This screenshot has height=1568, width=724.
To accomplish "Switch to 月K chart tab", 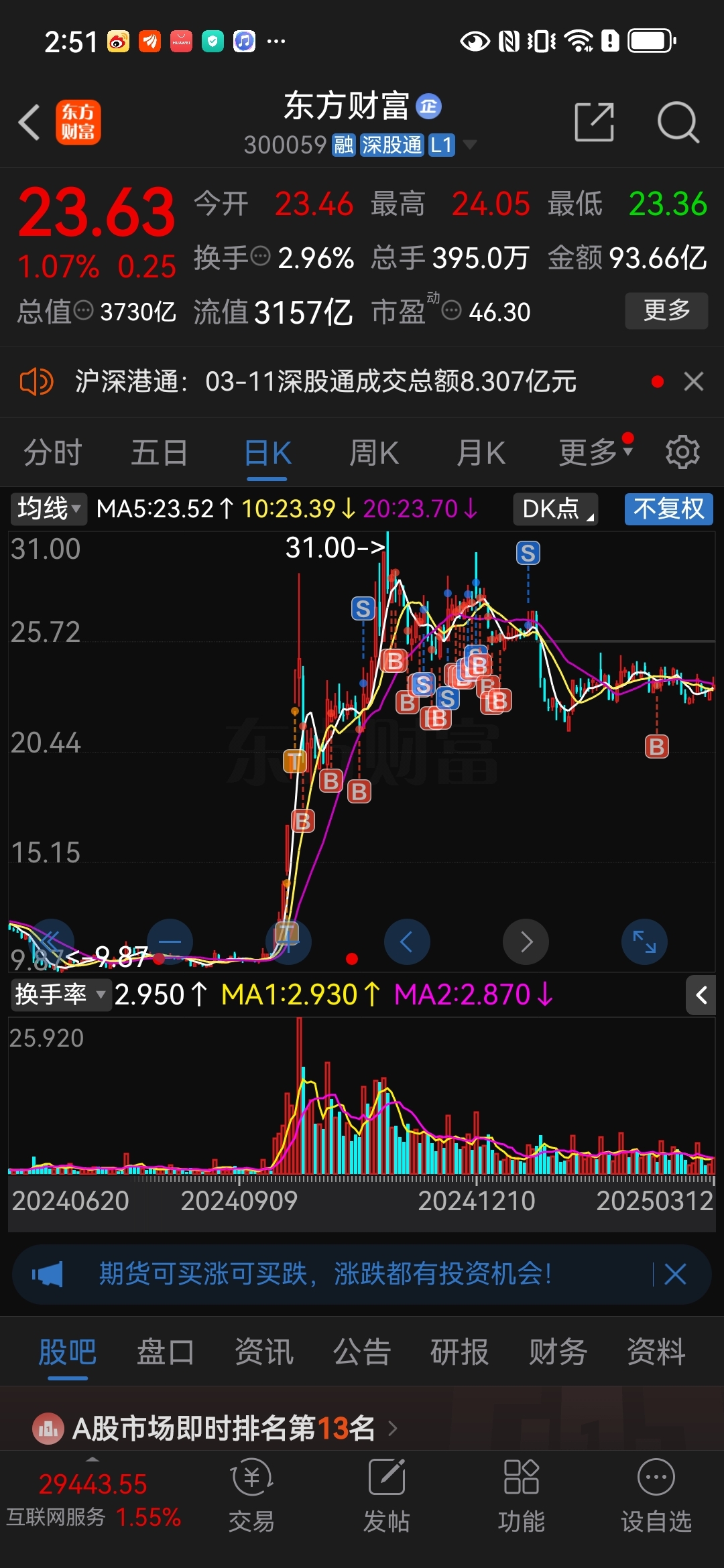I will (481, 453).
